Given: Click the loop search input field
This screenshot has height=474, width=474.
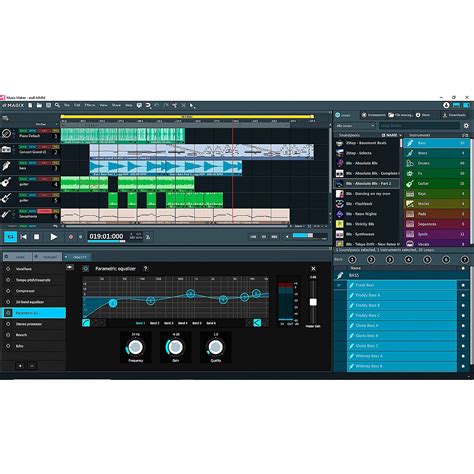Looking at the screenshot, I should (419, 126).
